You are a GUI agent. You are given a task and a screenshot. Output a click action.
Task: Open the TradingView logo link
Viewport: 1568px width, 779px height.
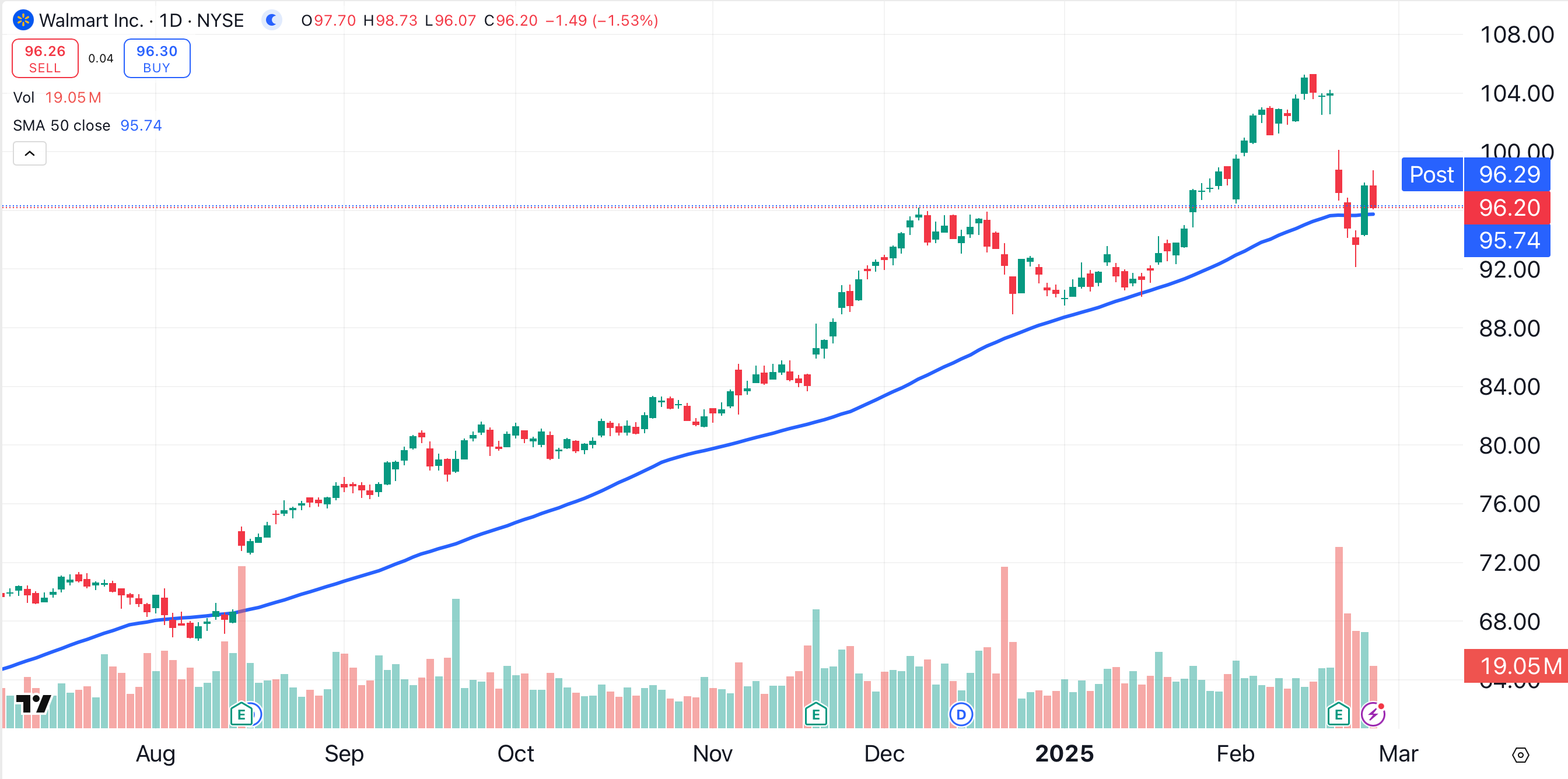pyautogui.click(x=33, y=704)
